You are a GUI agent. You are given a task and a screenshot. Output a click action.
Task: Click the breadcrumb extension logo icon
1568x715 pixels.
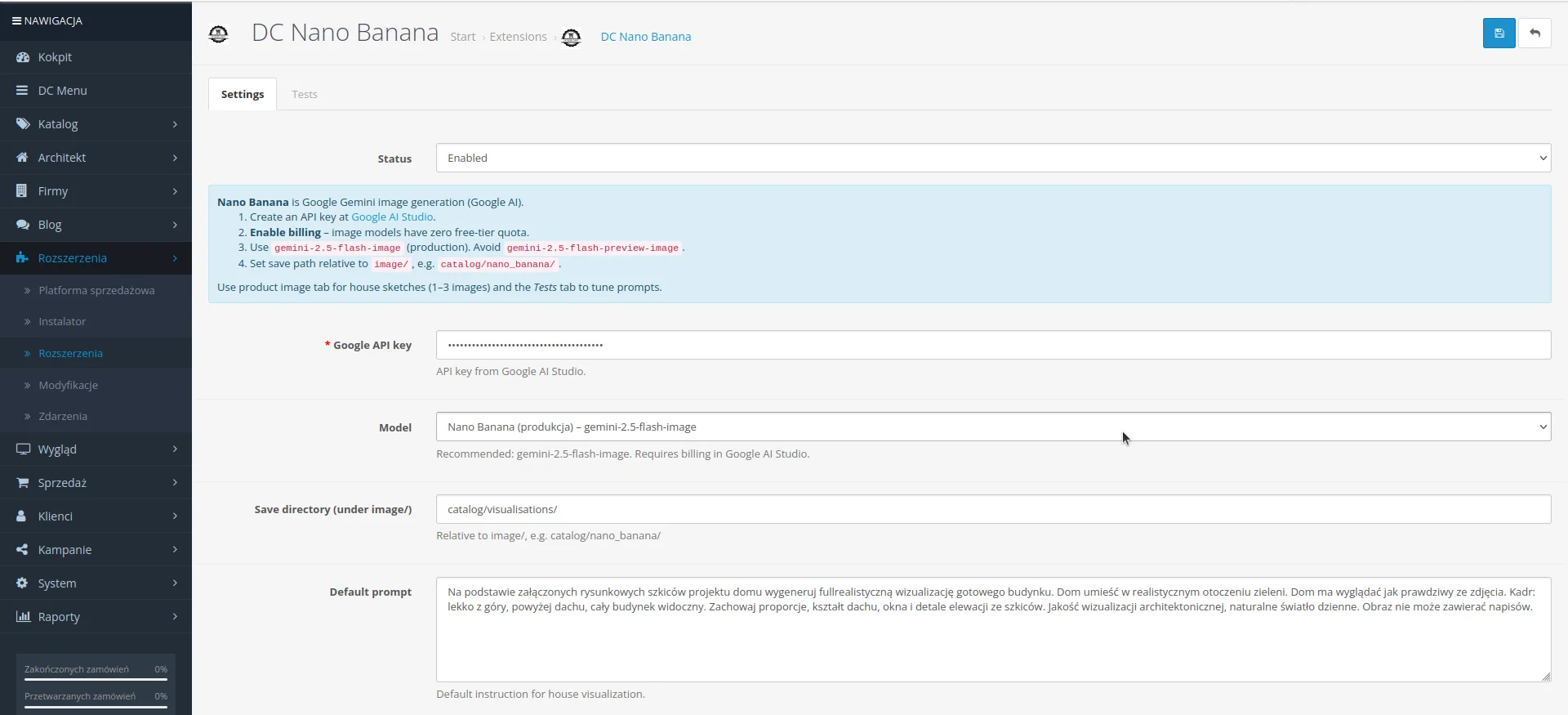point(572,37)
